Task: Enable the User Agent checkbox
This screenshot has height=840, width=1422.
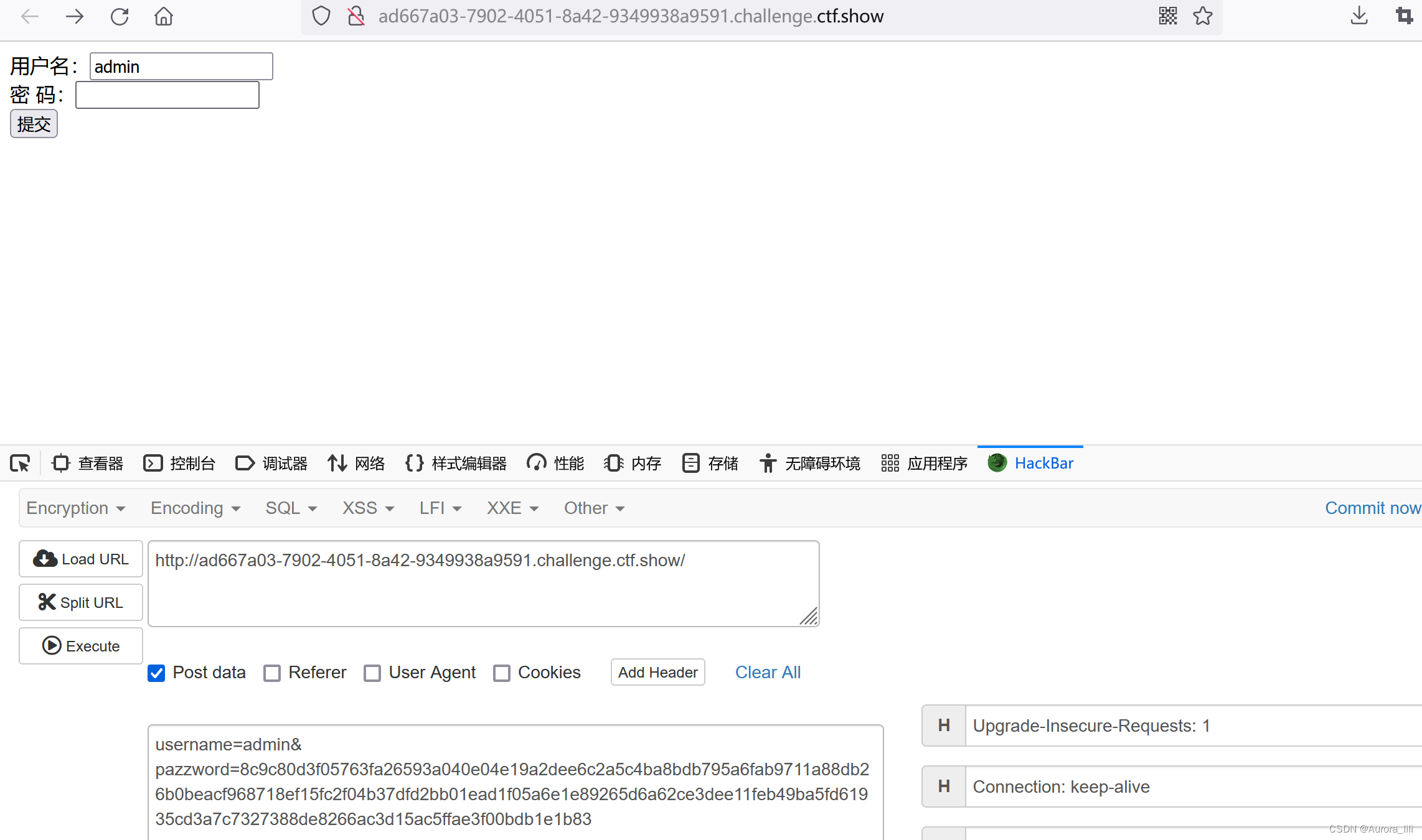Action: tap(372, 672)
